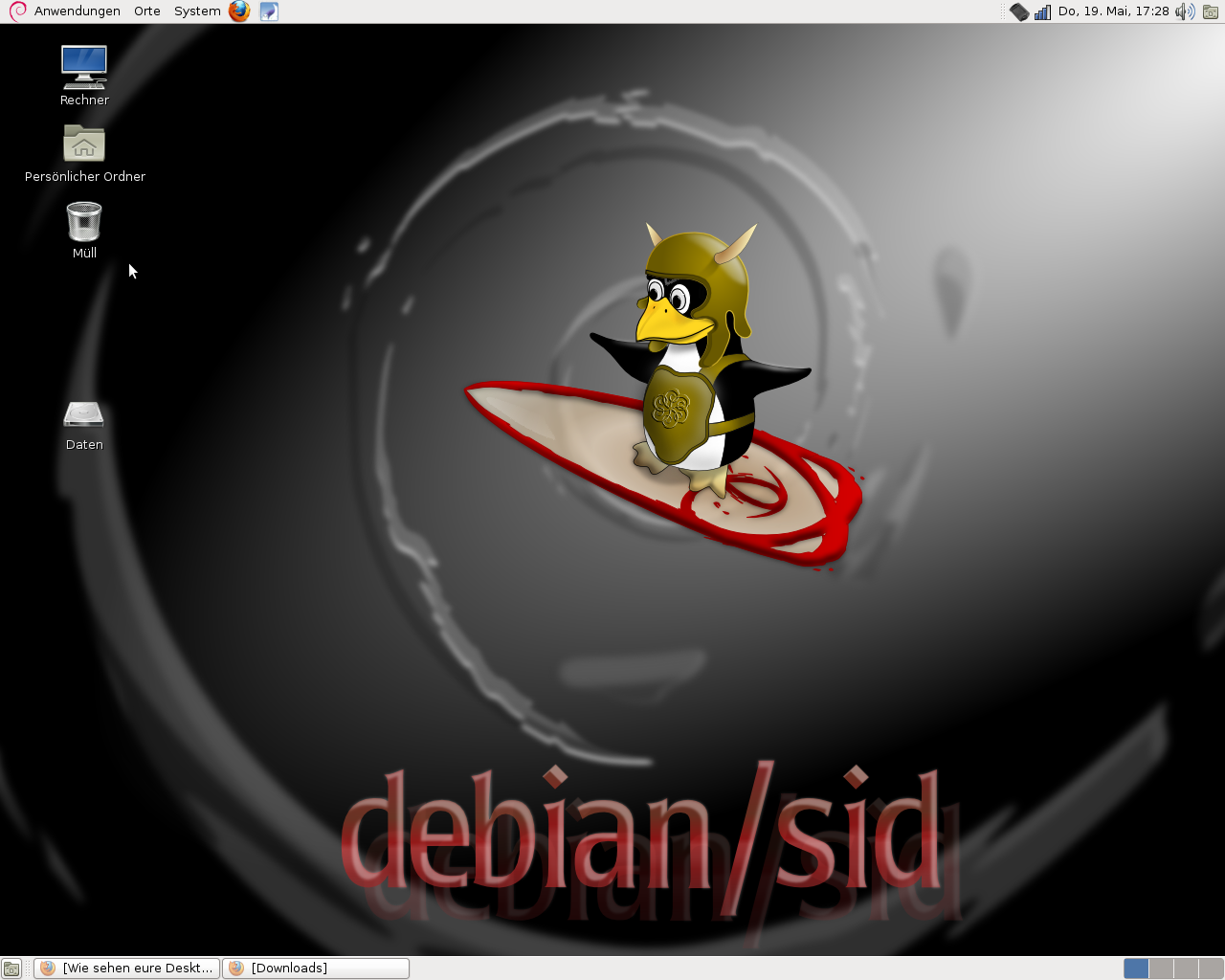Switch to the fourth workspace
1225x980 pixels.
pyautogui.click(x=1211, y=969)
